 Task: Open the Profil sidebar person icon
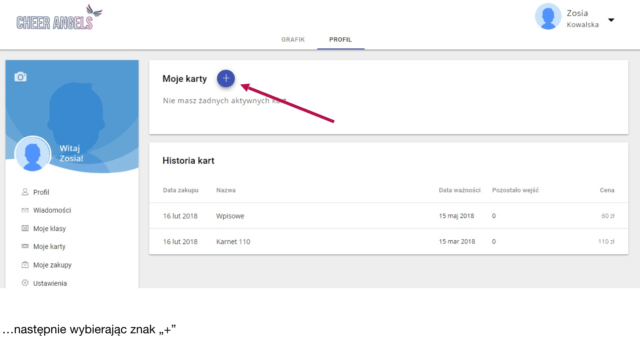tap(25, 192)
